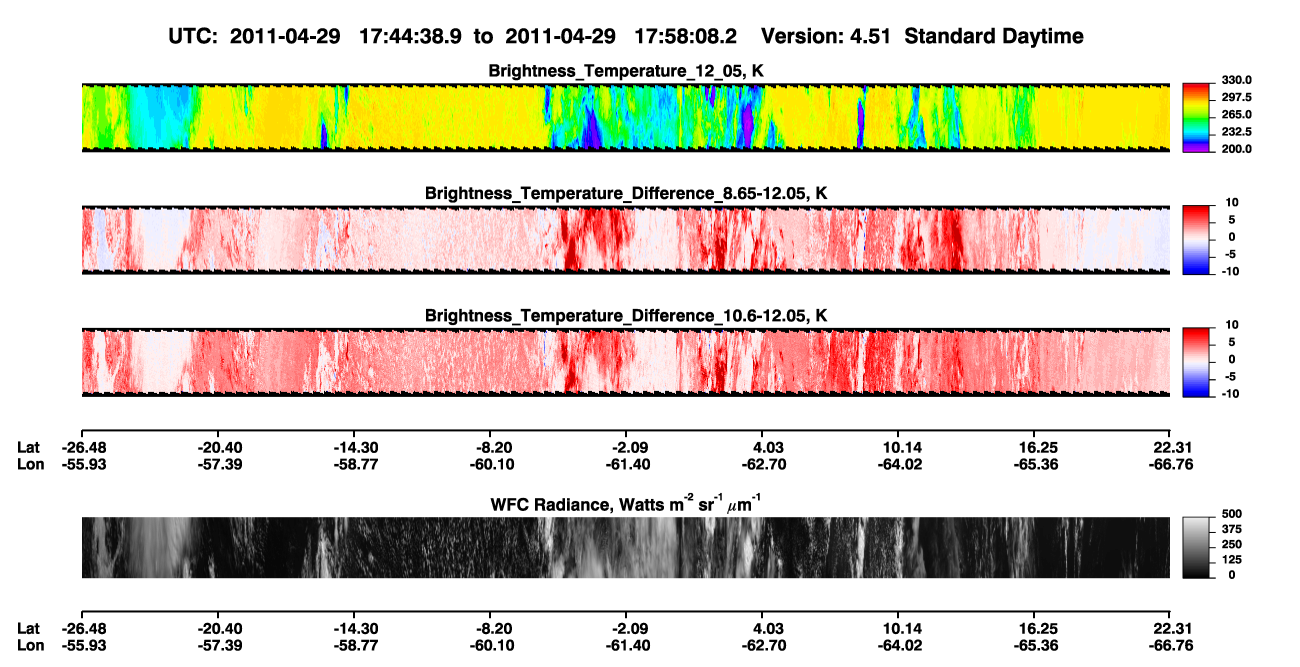The image size is (1300, 667).
Task: Click upper axis latitude value -20.40
Action: 219,447
